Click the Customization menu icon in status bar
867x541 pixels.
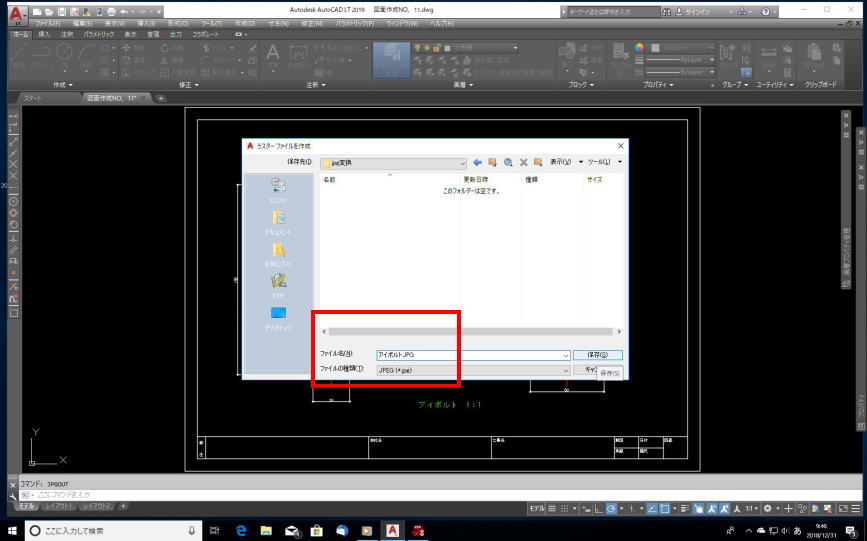click(x=855, y=508)
